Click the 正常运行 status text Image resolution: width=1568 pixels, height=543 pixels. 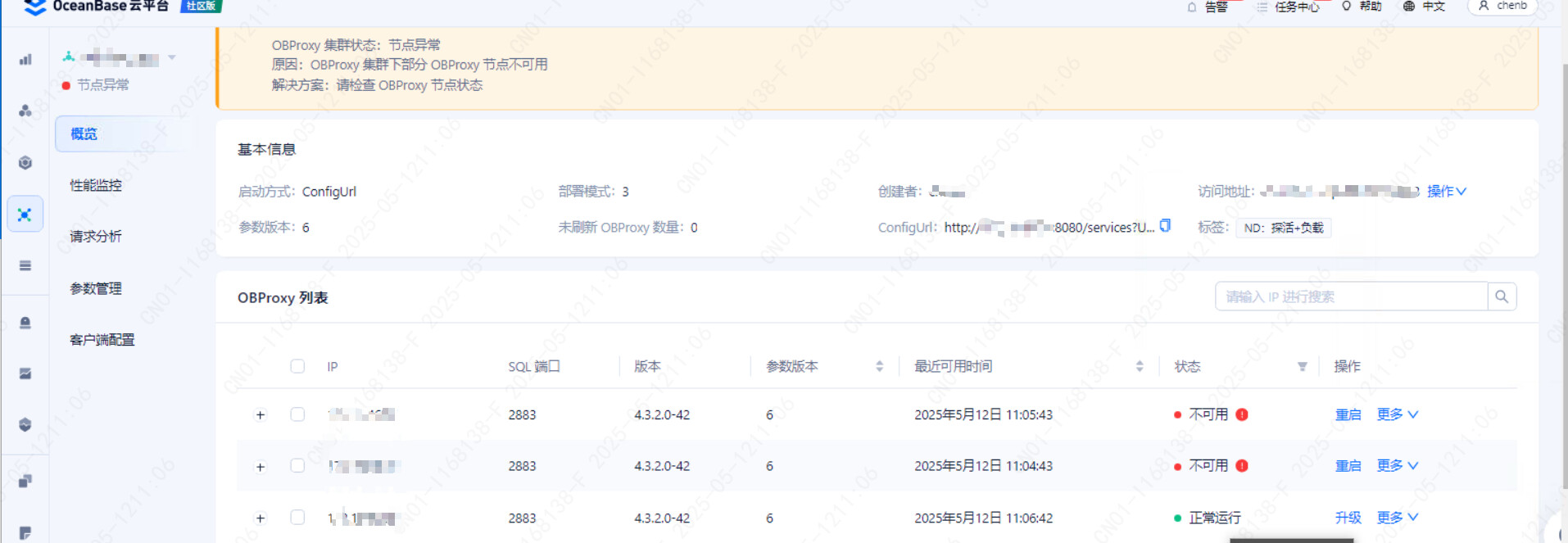[1215, 518]
